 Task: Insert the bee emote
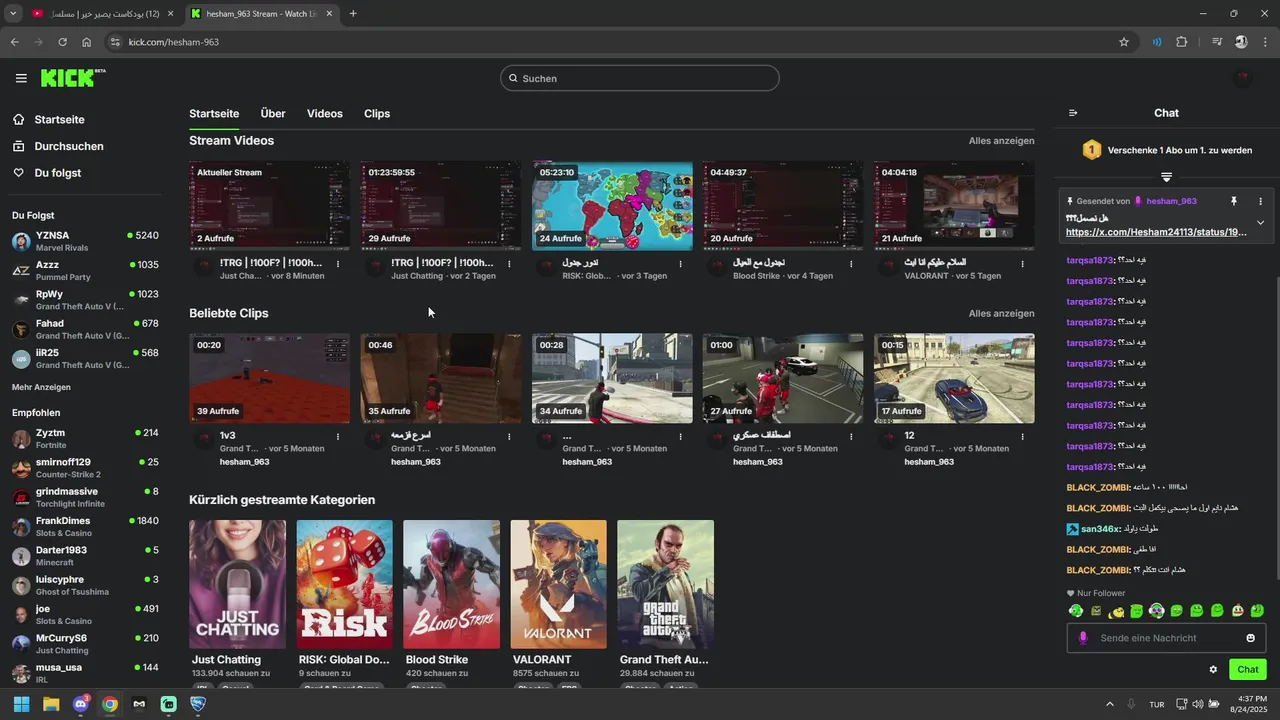point(1116,611)
